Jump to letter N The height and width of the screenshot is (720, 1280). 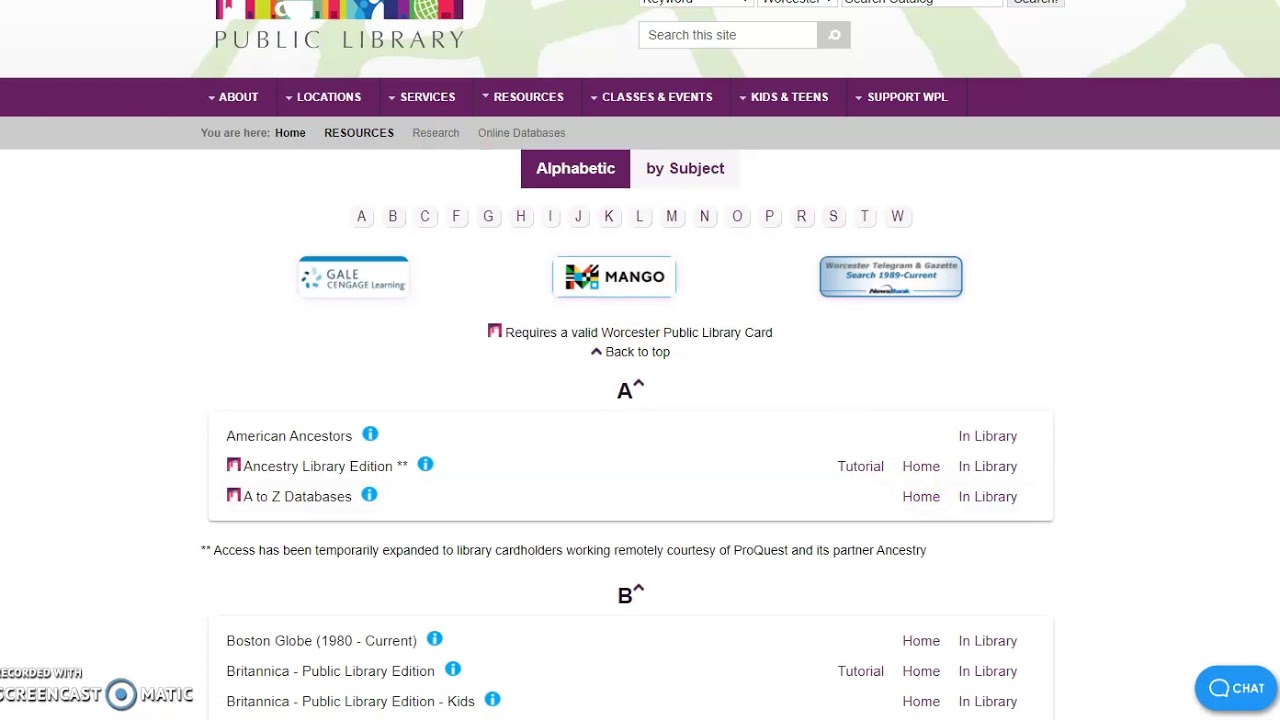(x=705, y=216)
